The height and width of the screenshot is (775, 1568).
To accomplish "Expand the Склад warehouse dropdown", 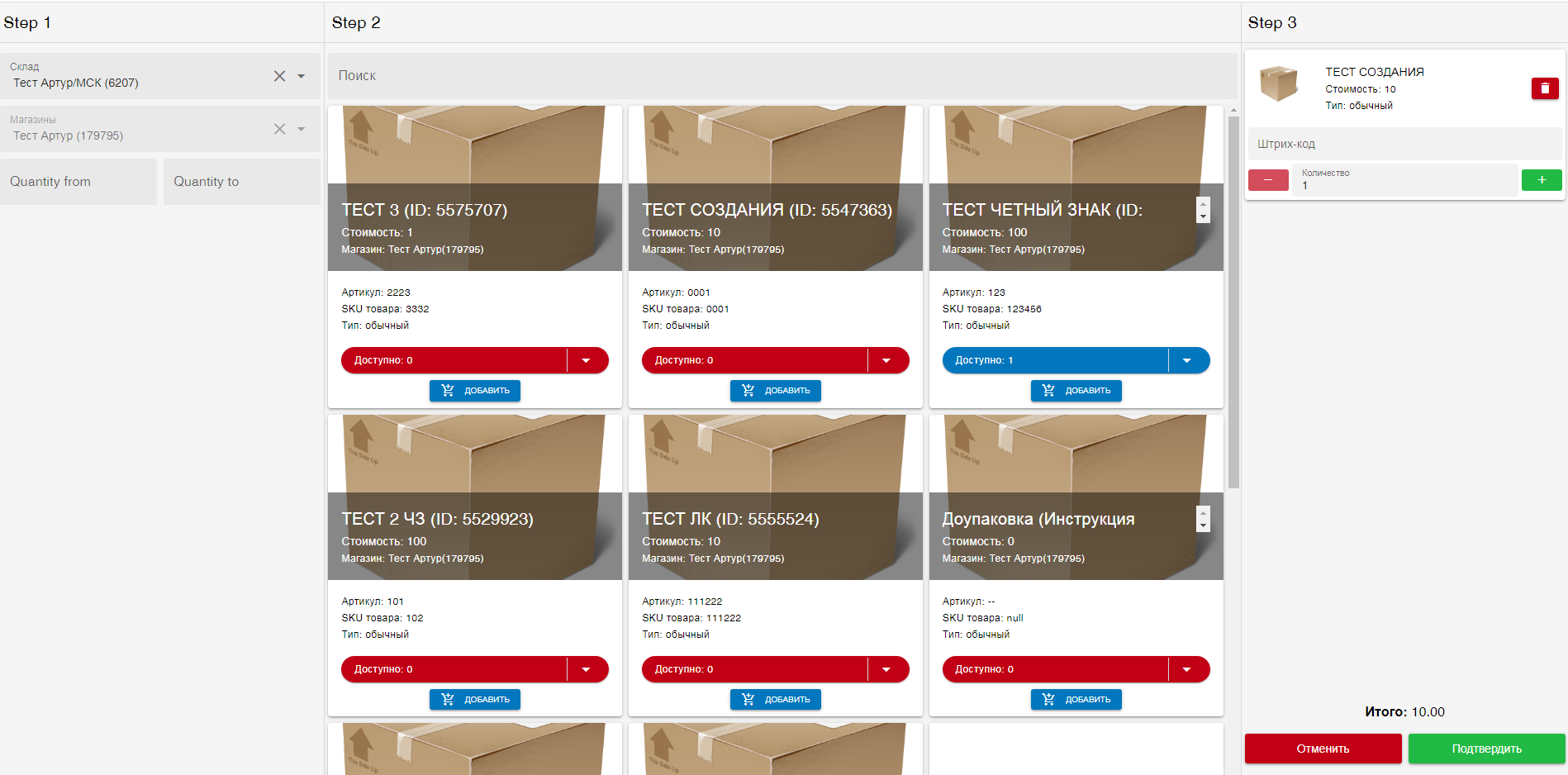I will tap(302, 76).
